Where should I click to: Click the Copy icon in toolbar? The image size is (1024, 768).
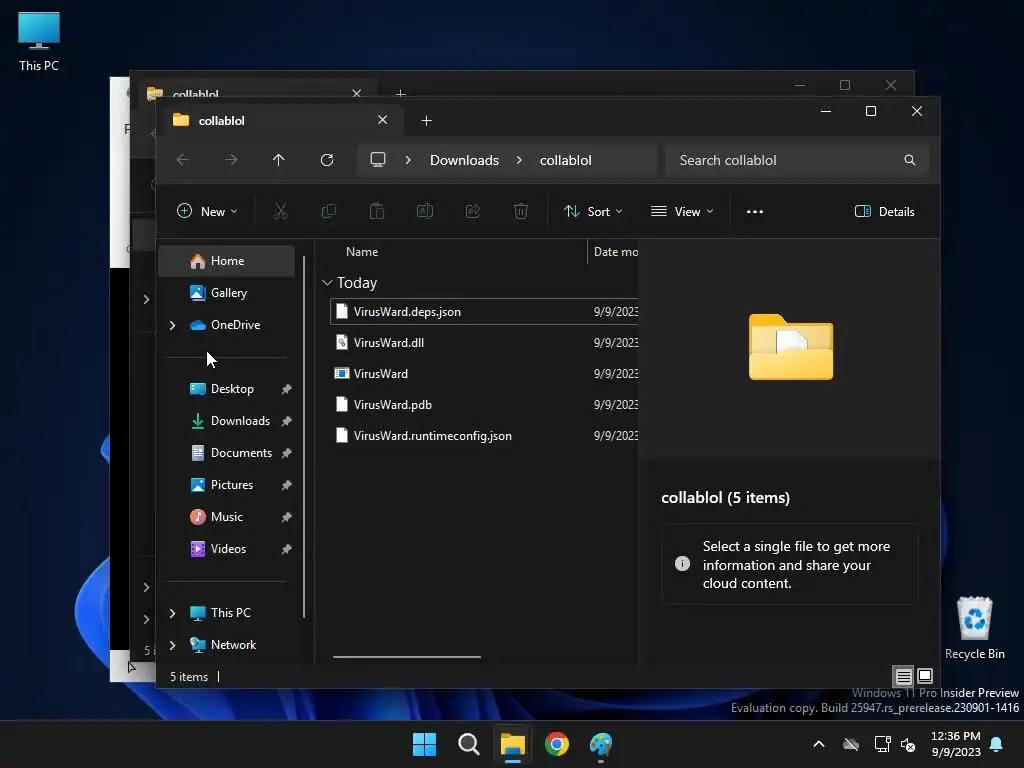328,211
